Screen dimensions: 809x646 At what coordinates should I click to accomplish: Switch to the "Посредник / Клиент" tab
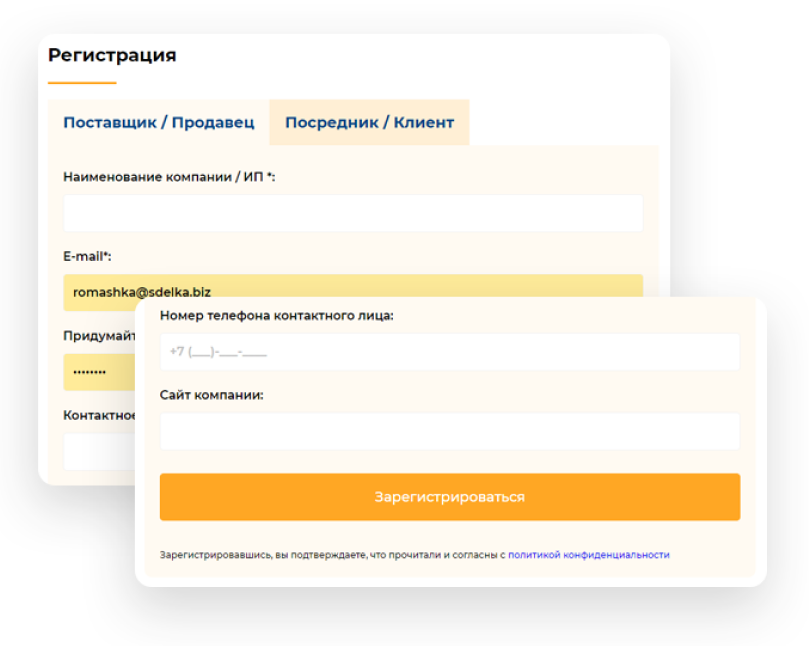click(368, 122)
